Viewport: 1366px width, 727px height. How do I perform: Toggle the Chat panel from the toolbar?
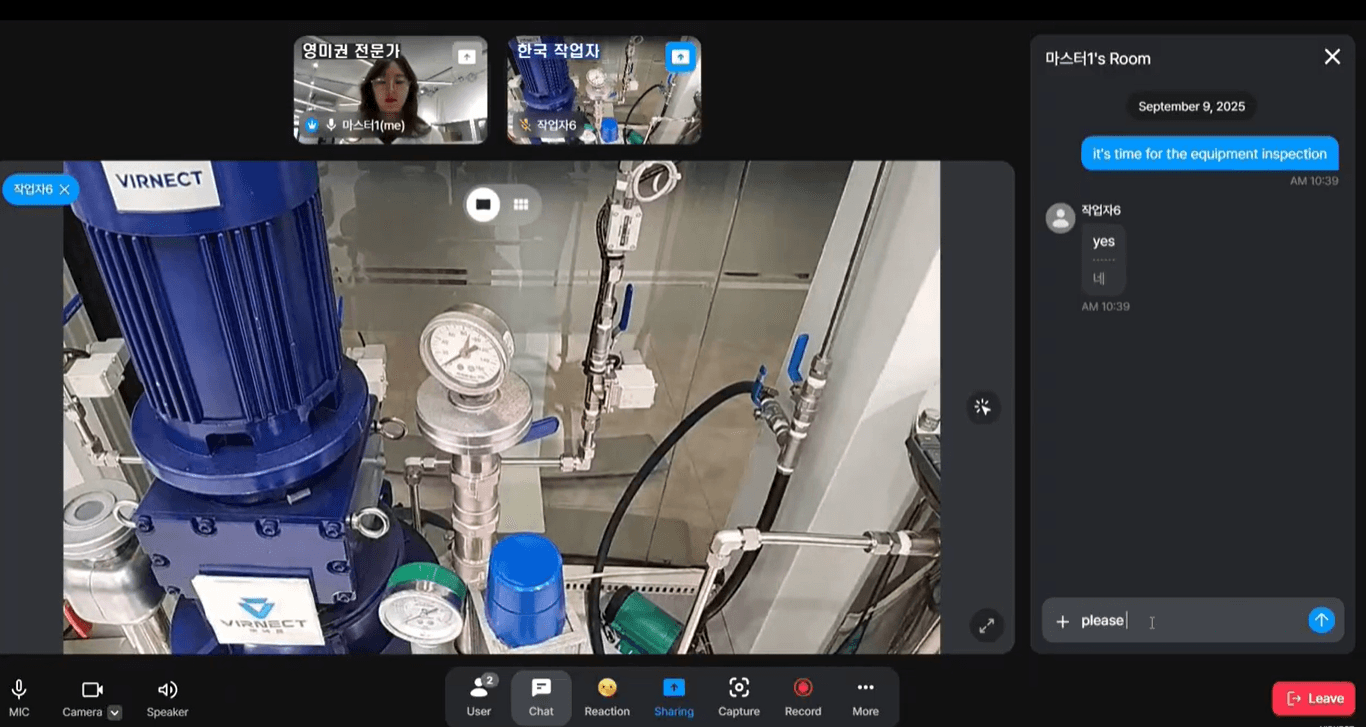click(x=541, y=697)
